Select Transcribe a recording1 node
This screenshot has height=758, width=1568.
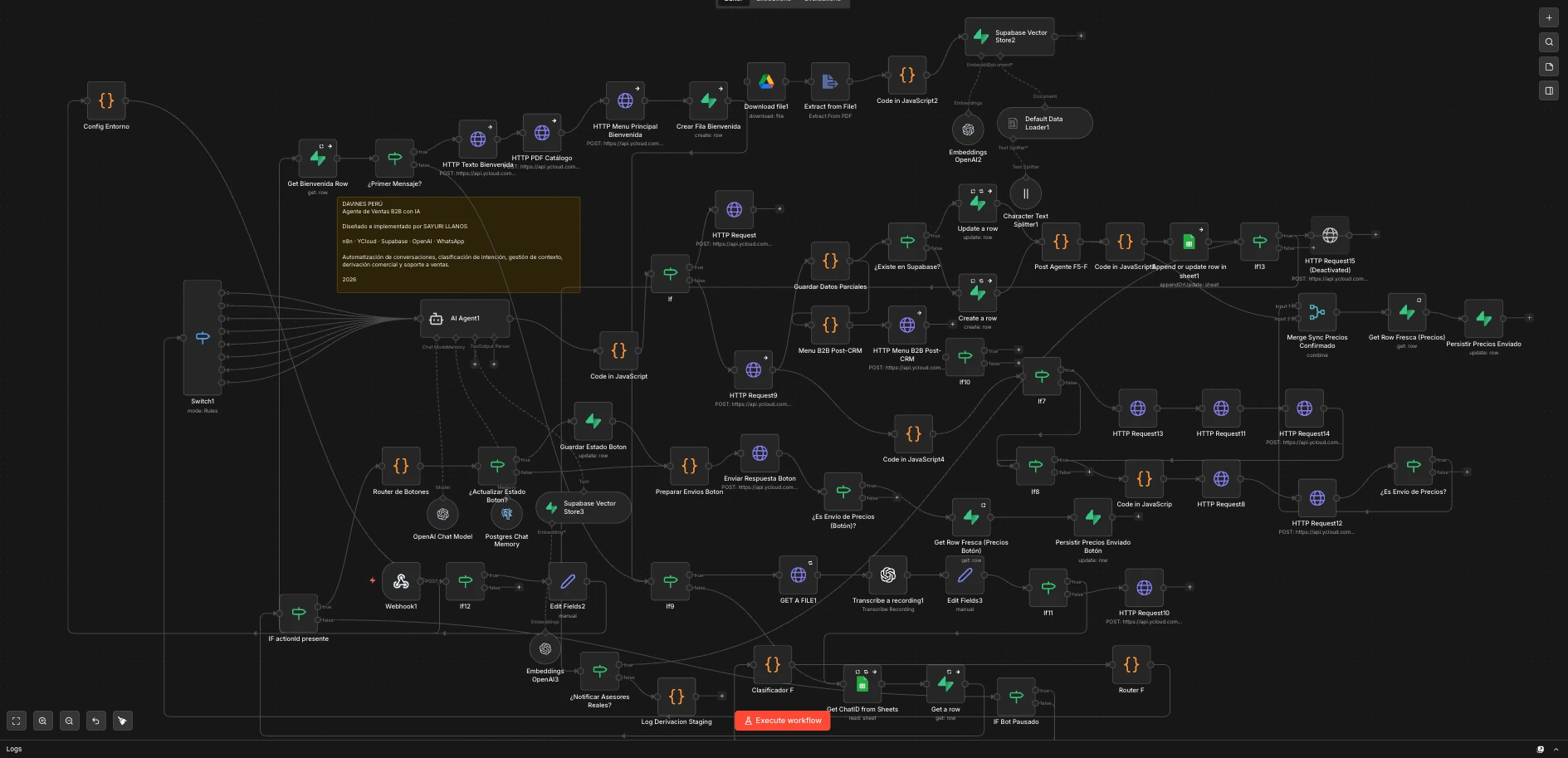[887, 575]
